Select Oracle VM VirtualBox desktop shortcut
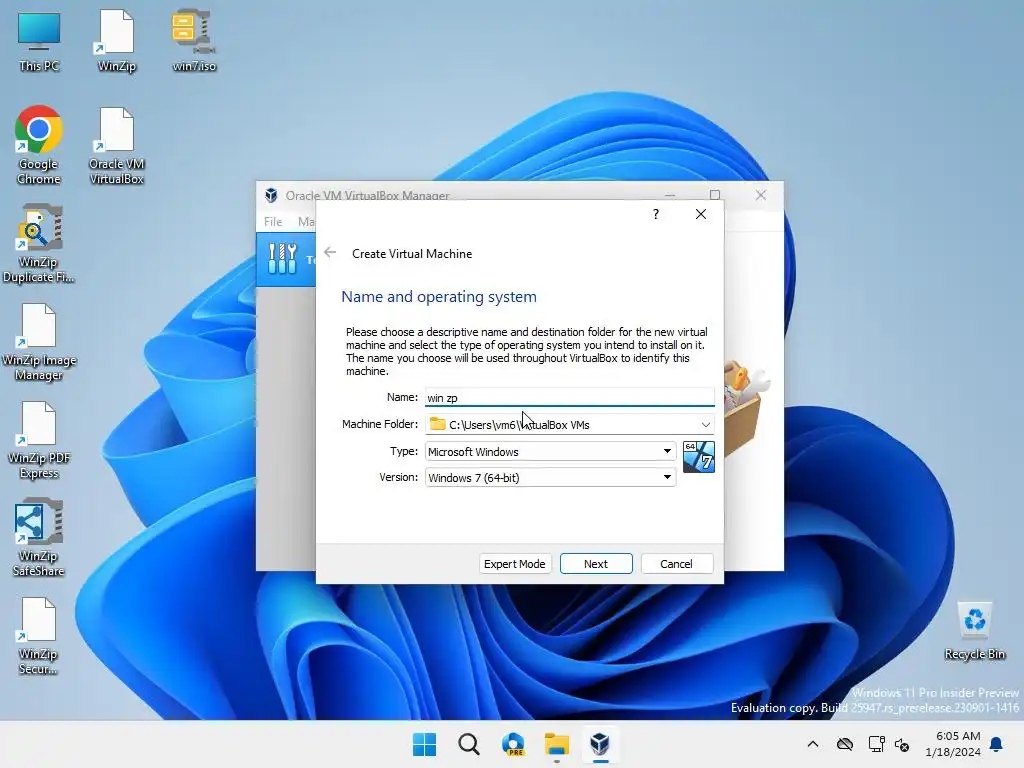1024x768 pixels. click(x=116, y=145)
